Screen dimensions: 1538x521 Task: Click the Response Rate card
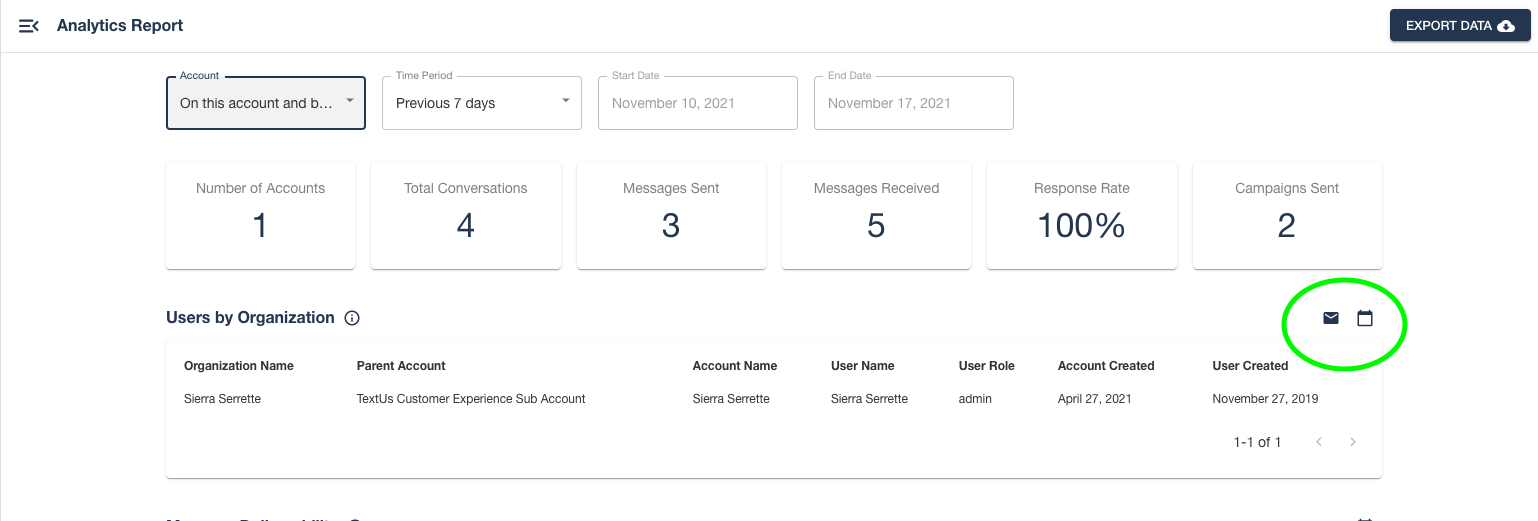coord(1081,216)
